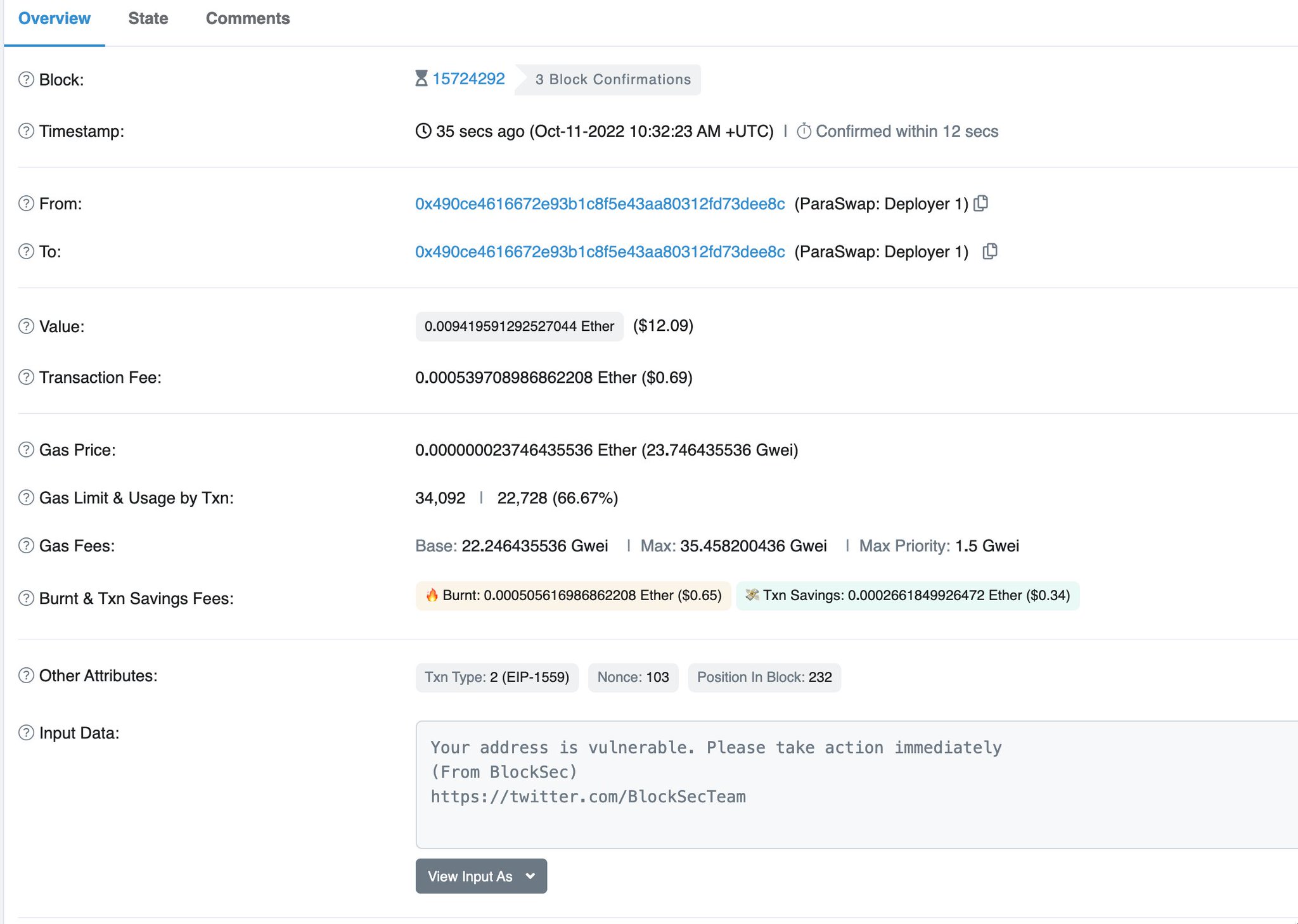Click help icon beside Input Data
This screenshot has height=924, width=1298.
coord(26,733)
